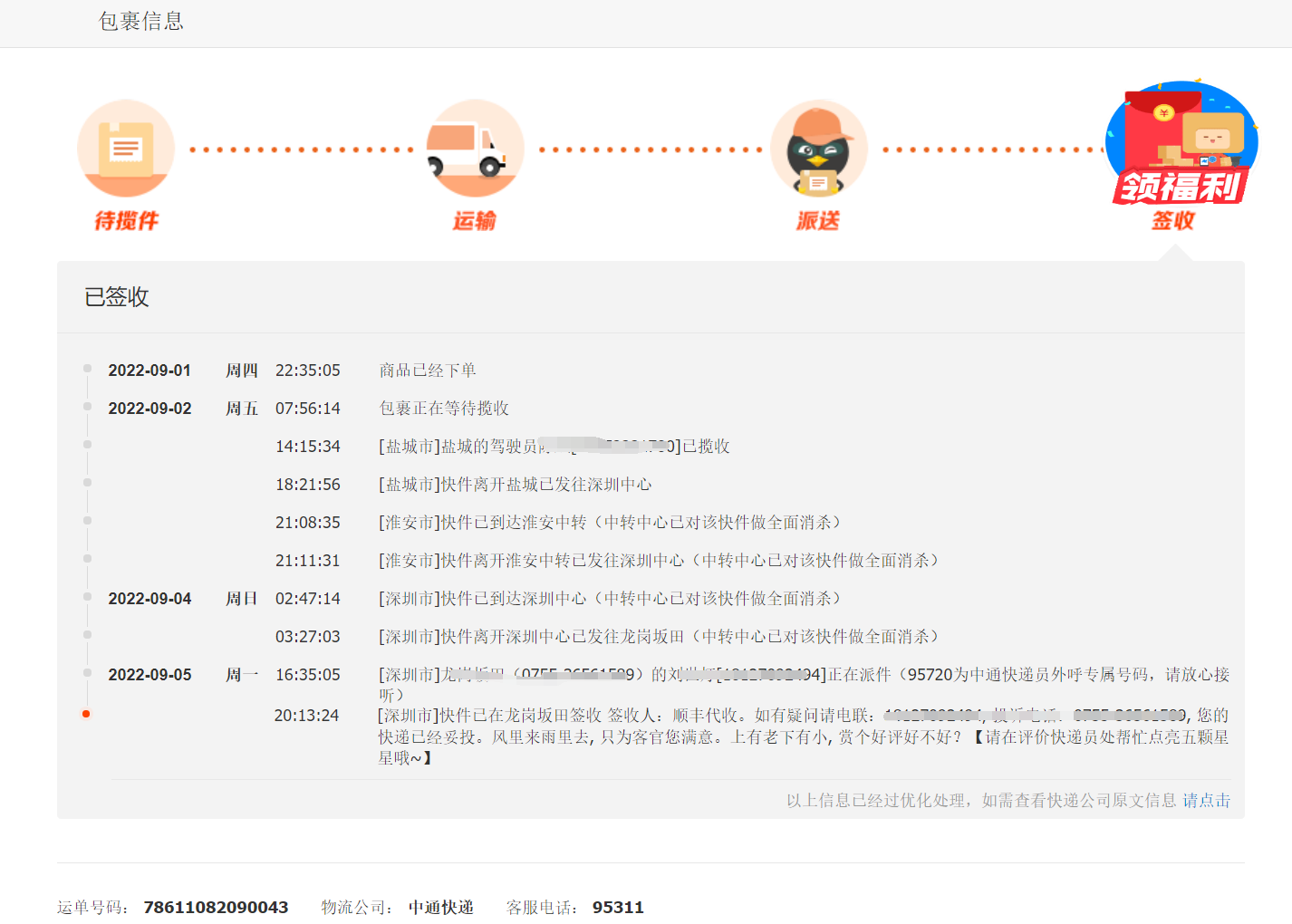Select the 派送 stage label
This screenshot has width=1292, height=924.
[x=818, y=221]
